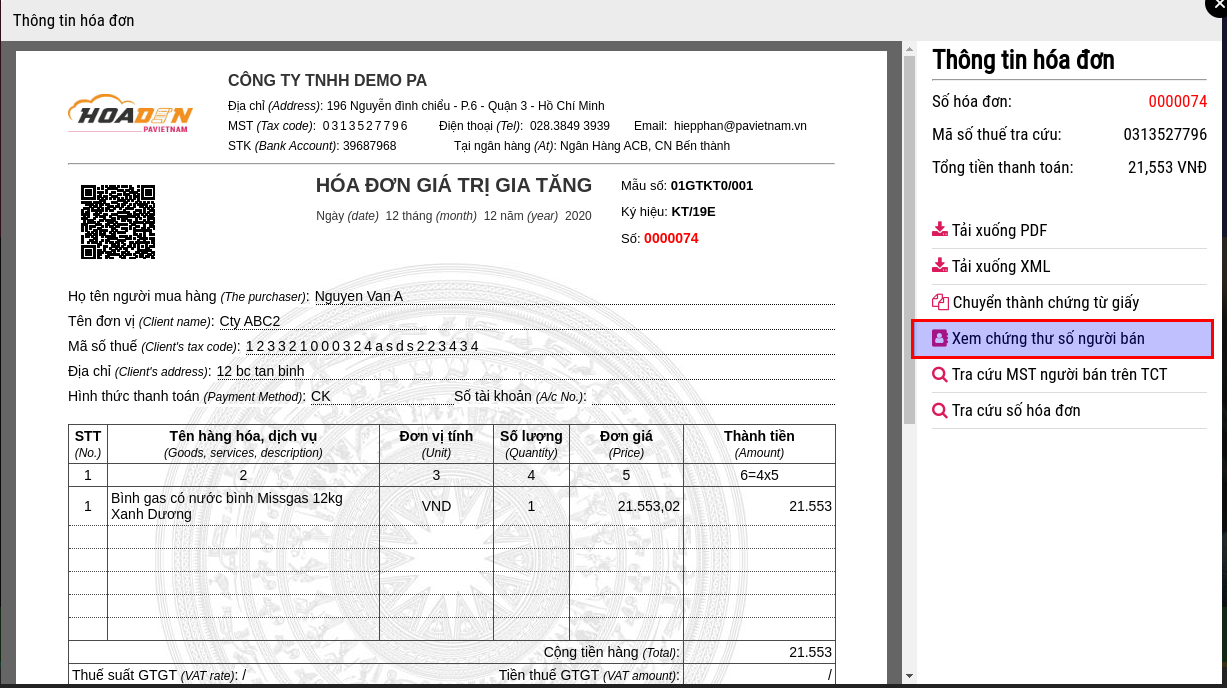Image resolution: width=1227 pixels, height=688 pixels.
Task: Click the HOADON PAVietnam logo
Action: tap(130, 114)
